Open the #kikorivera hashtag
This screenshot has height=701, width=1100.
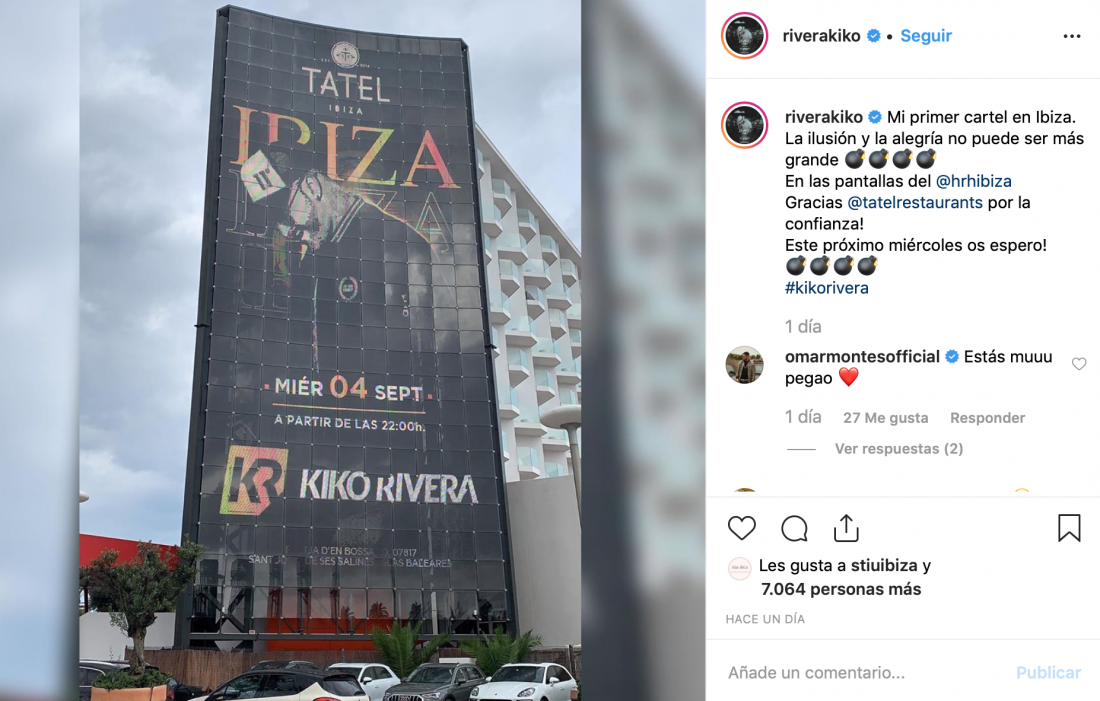(826, 288)
